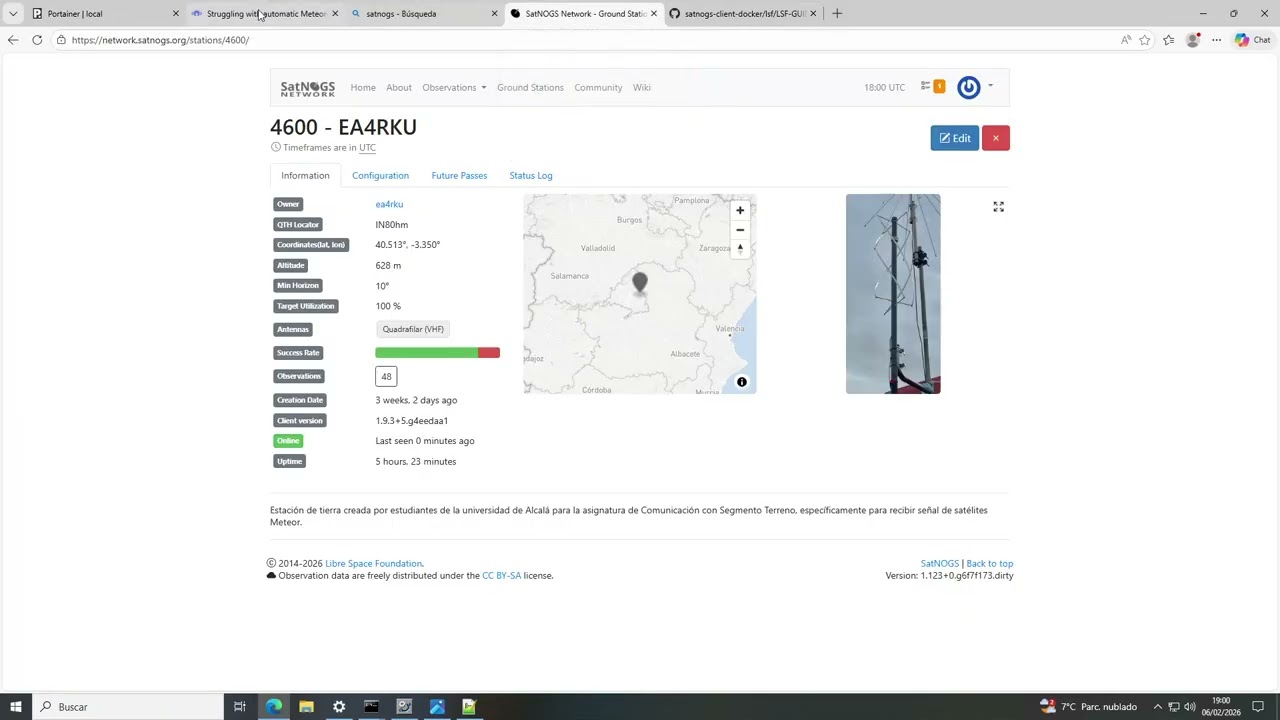Open the Ground Stations page
This screenshot has width=1280, height=720.
click(530, 88)
